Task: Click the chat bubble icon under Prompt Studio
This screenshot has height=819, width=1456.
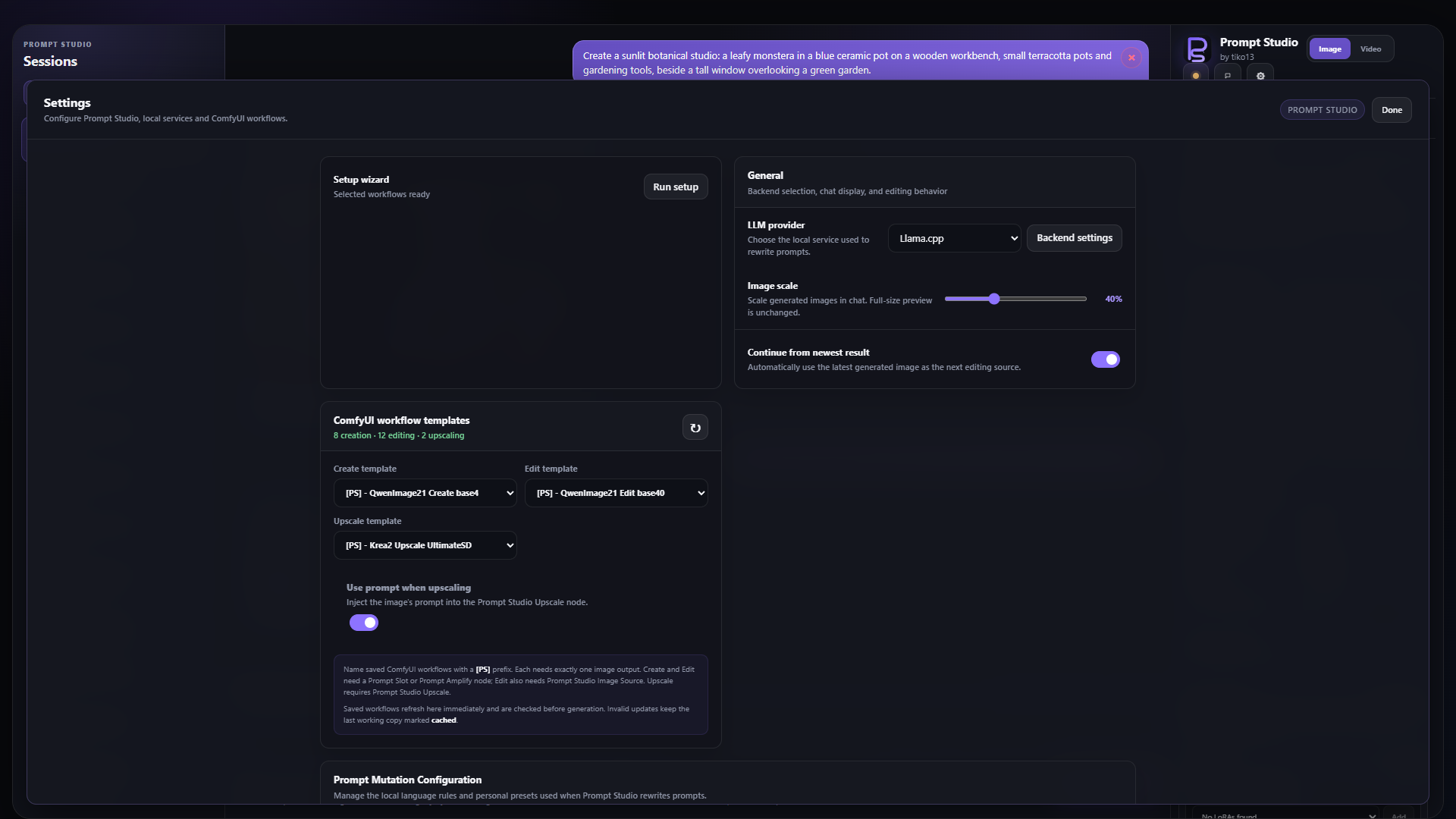Action: pos(1228,75)
